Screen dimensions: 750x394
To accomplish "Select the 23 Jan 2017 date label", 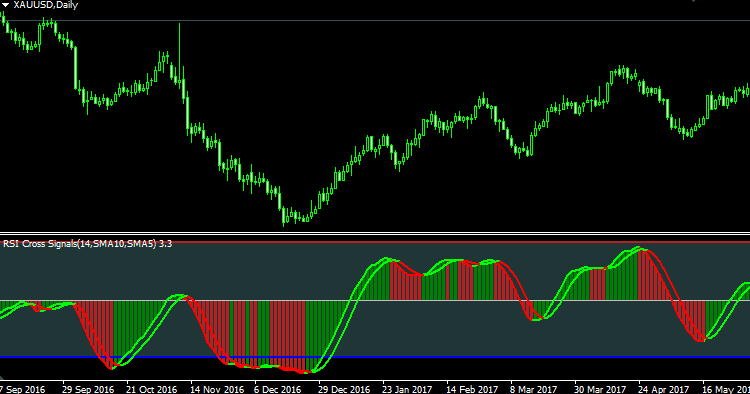I will pyautogui.click(x=407, y=389).
